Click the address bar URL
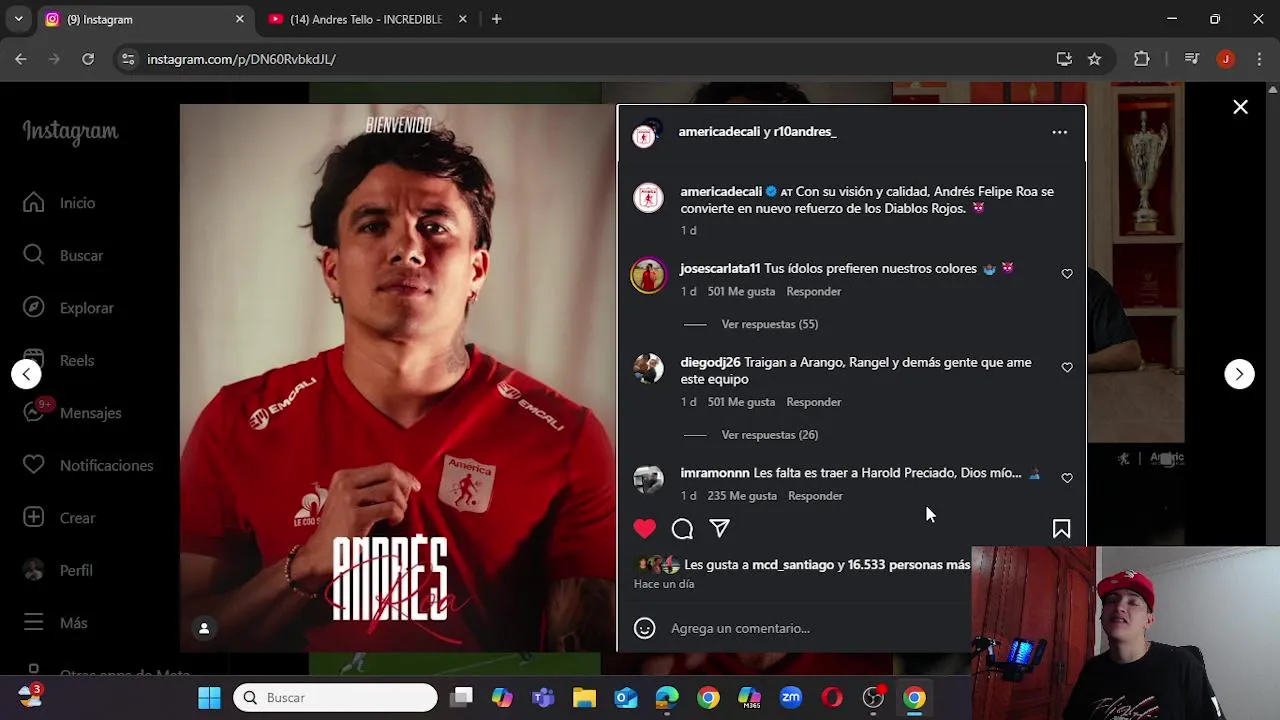Image resolution: width=1280 pixels, height=720 pixels. pos(241,59)
